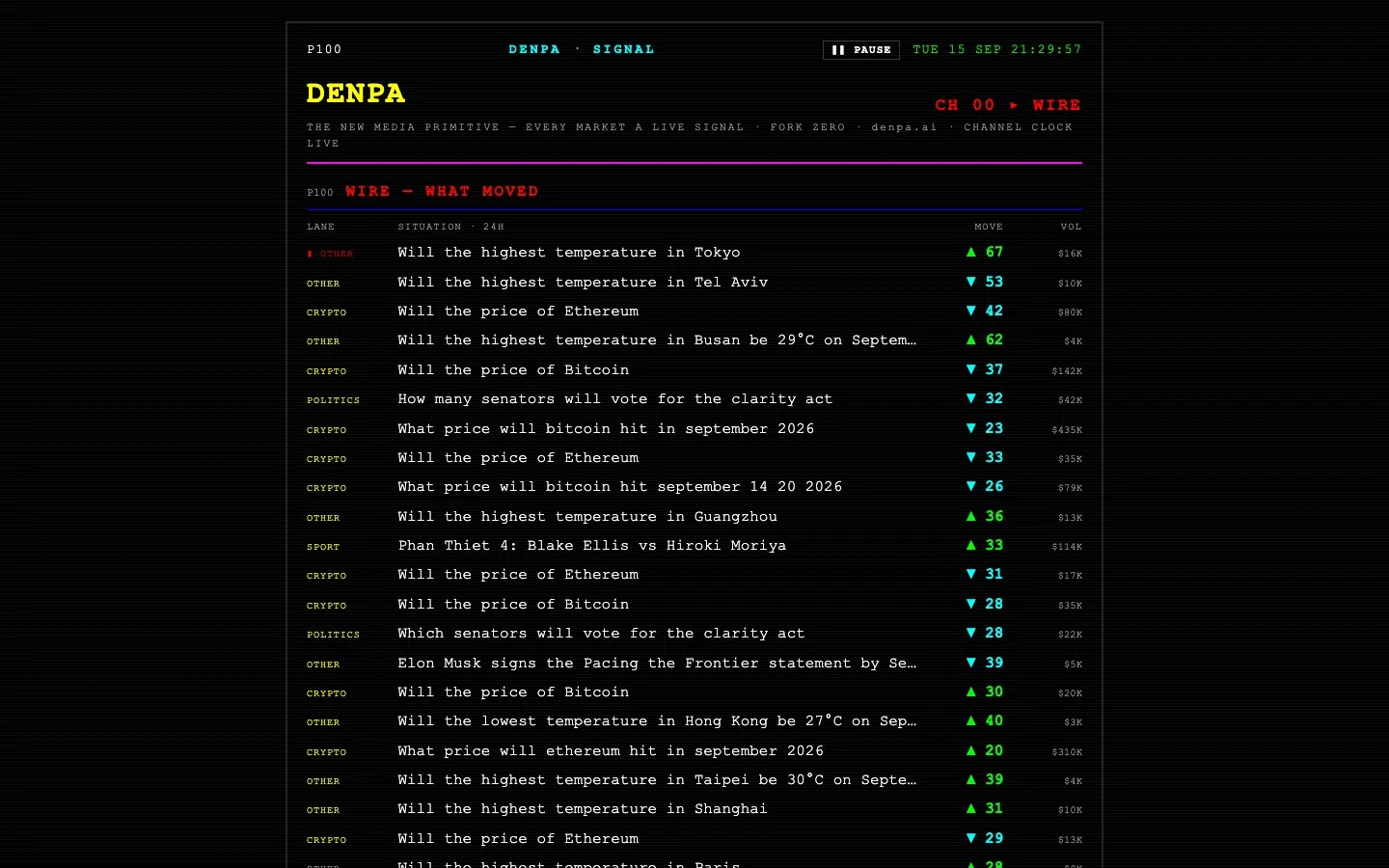Viewport: 1389px width, 868px height.
Task: Open 'highest temperature in Shanghai' row
Action: tap(694, 809)
